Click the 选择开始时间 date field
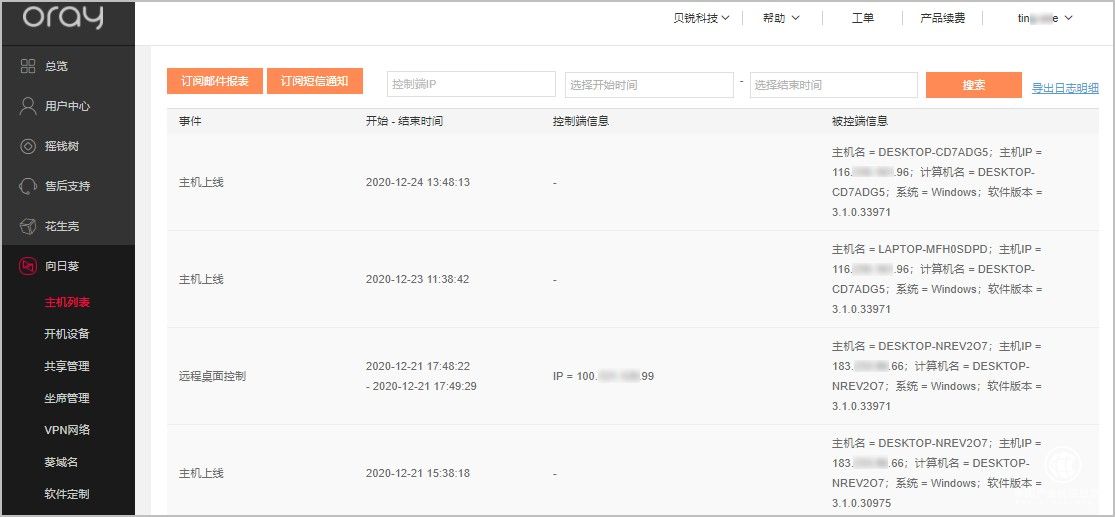 (649, 85)
